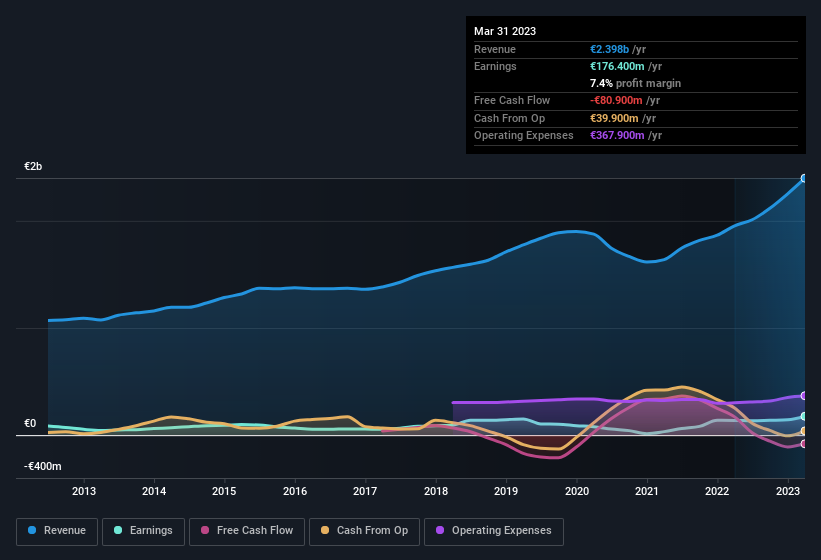This screenshot has height=560, width=821.
Task: Click the 2014 x-axis label
Action: tap(154, 491)
